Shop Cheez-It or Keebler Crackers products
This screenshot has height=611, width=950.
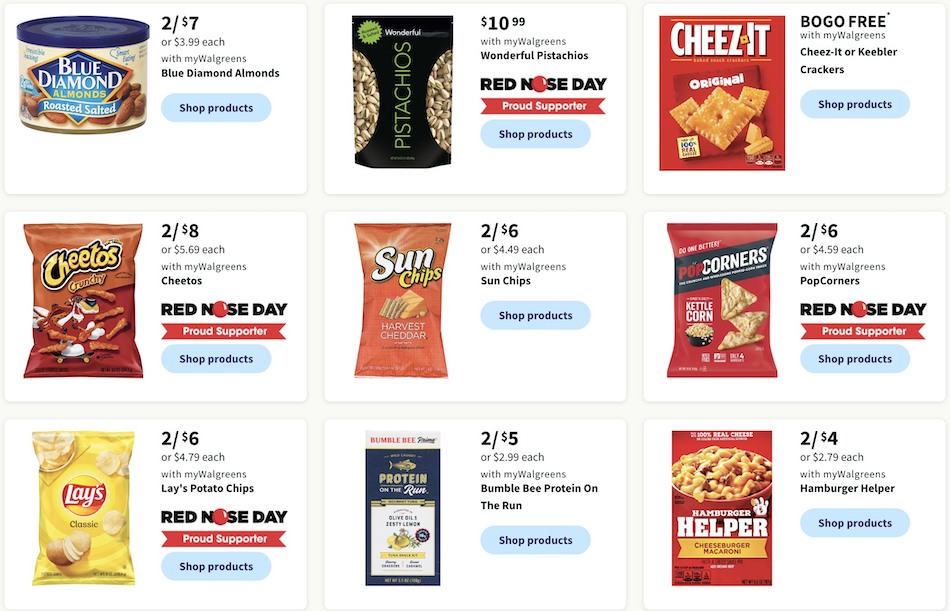(854, 104)
